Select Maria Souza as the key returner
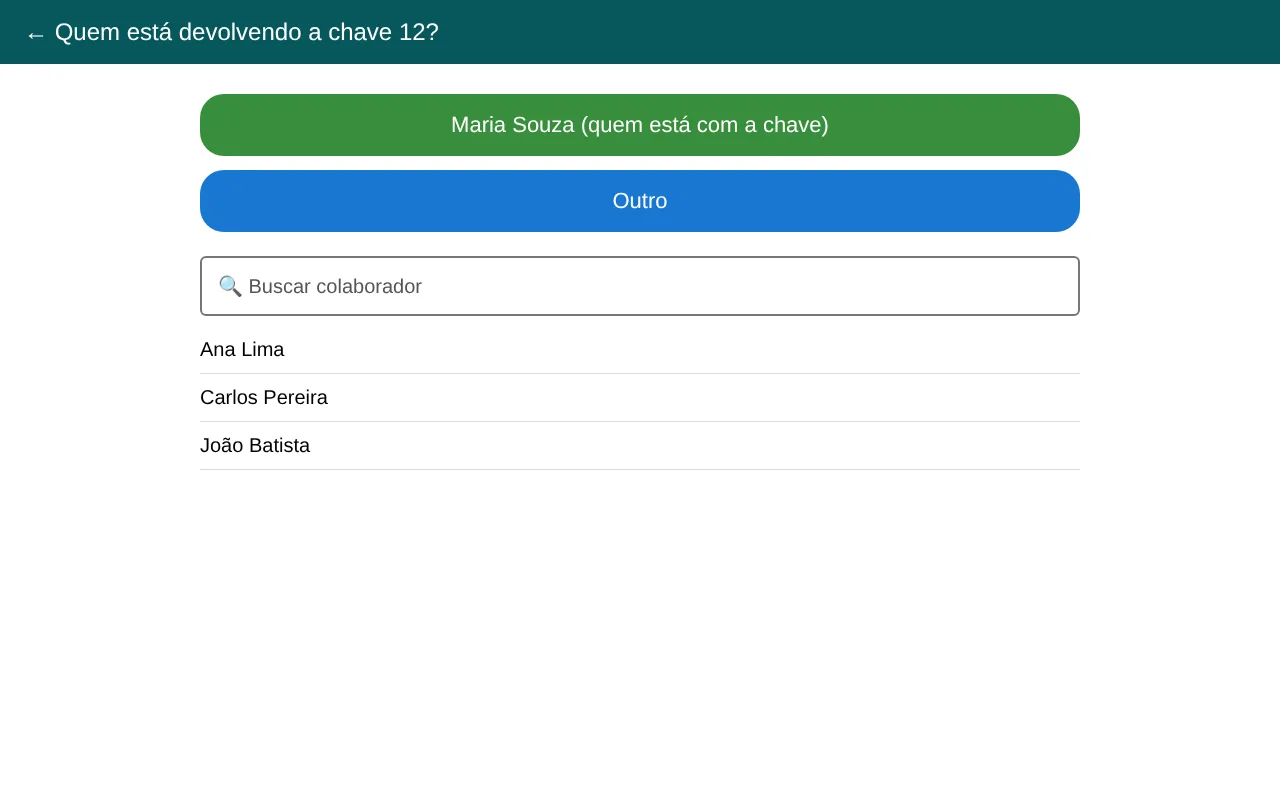This screenshot has height=800, width=1280. point(640,125)
